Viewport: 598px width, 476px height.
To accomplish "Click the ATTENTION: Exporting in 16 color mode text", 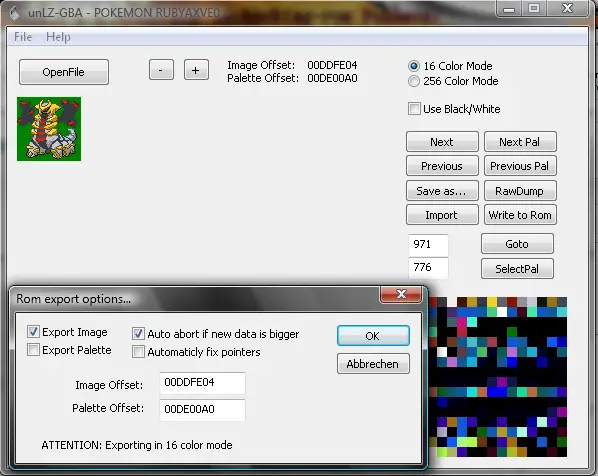I will (137, 445).
